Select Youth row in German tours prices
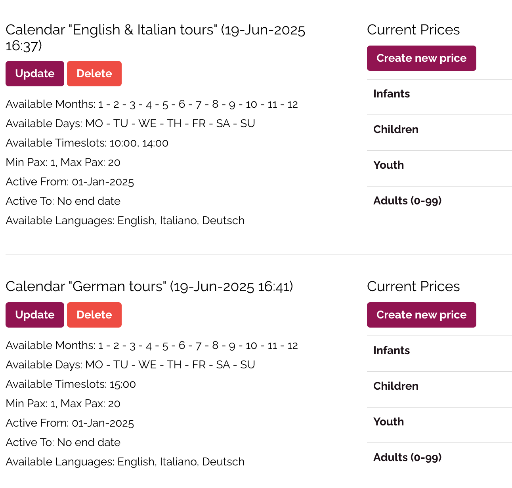The width and height of the screenshot is (512, 488). (439, 425)
